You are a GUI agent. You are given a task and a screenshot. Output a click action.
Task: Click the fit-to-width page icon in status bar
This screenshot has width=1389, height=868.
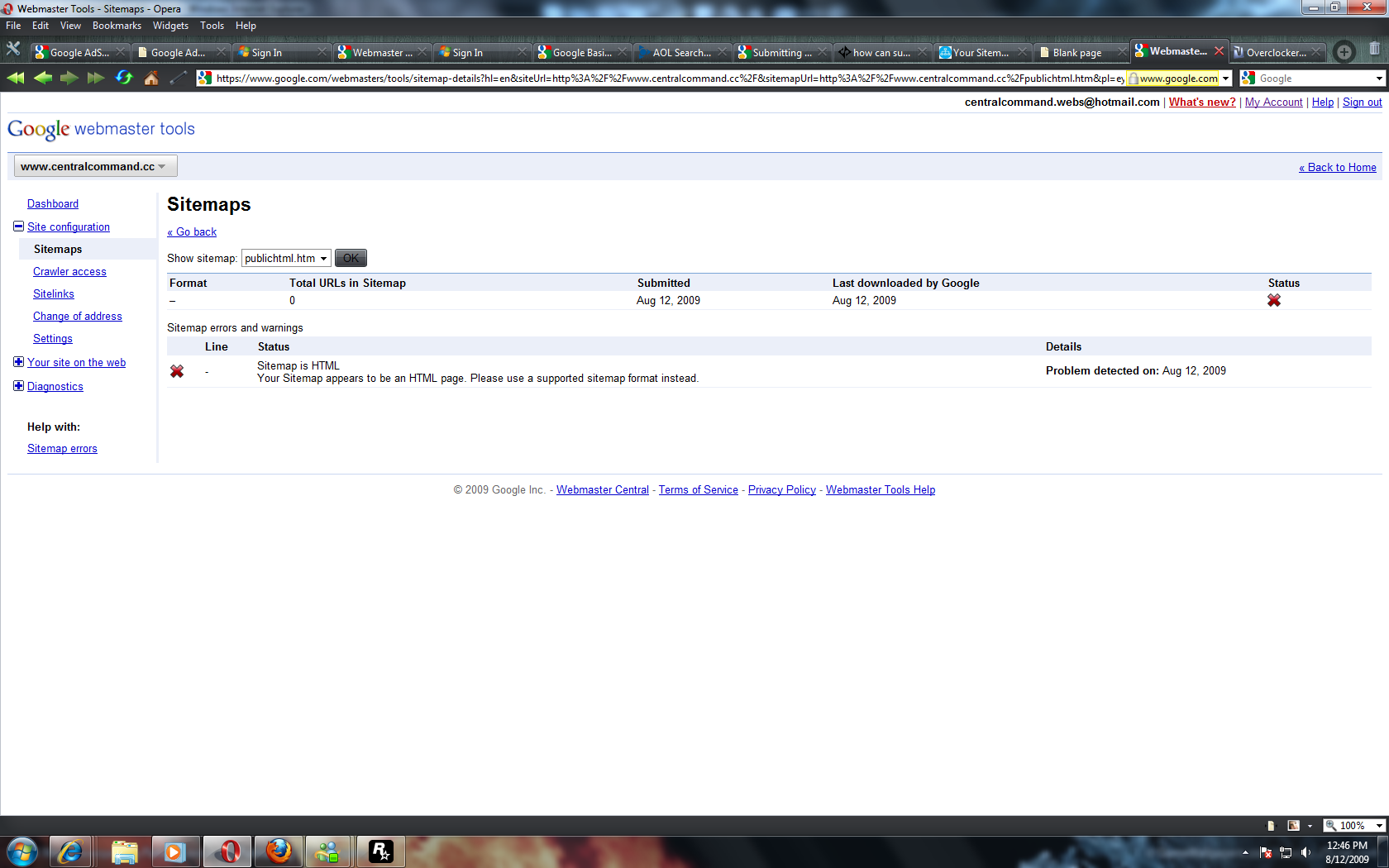[1271, 825]
